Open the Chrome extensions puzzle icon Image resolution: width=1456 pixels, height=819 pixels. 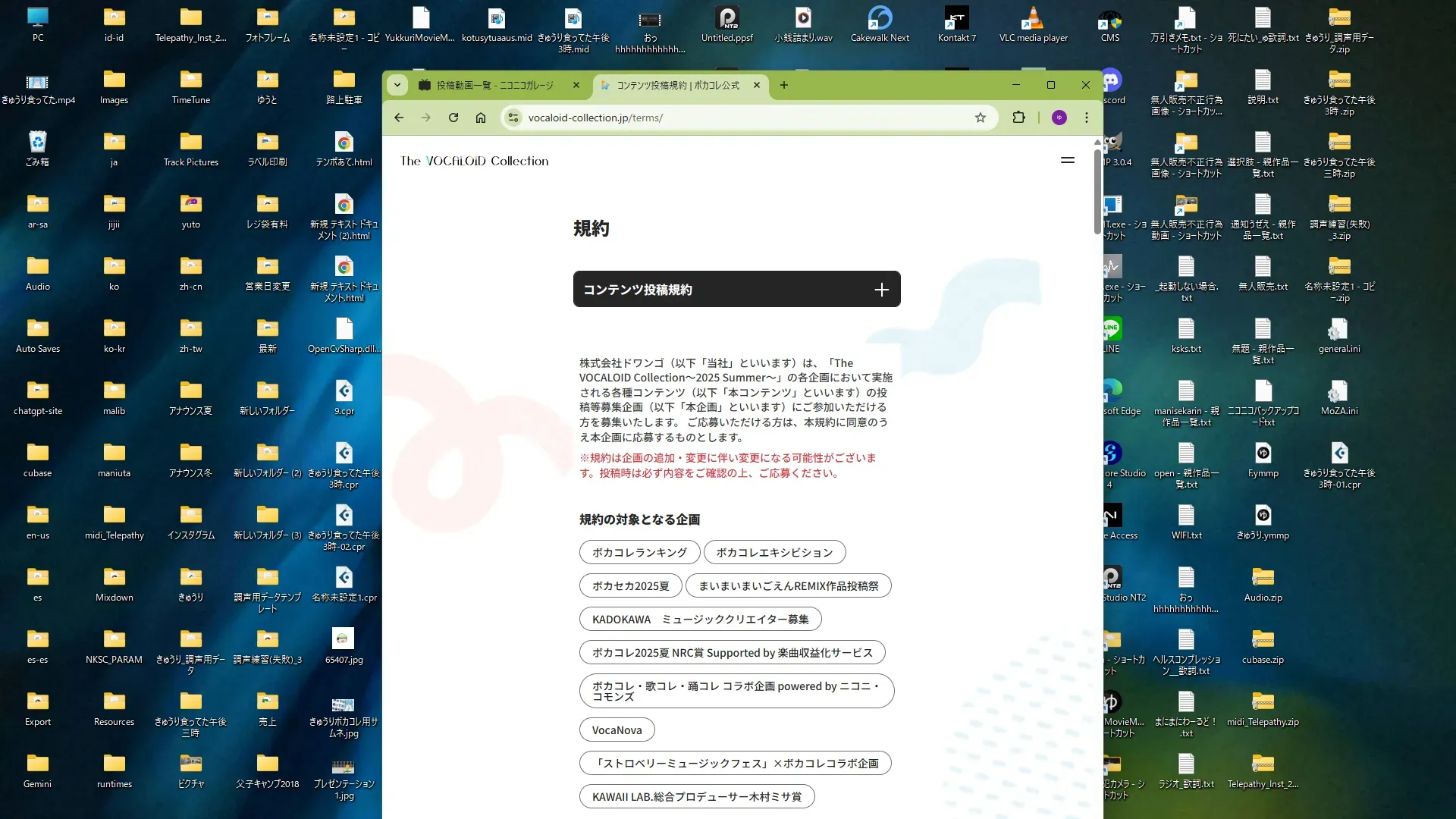1018,118
